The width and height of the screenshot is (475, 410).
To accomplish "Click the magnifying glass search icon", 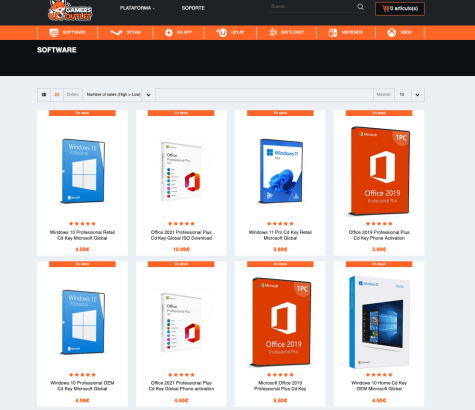I will [360, 7].
